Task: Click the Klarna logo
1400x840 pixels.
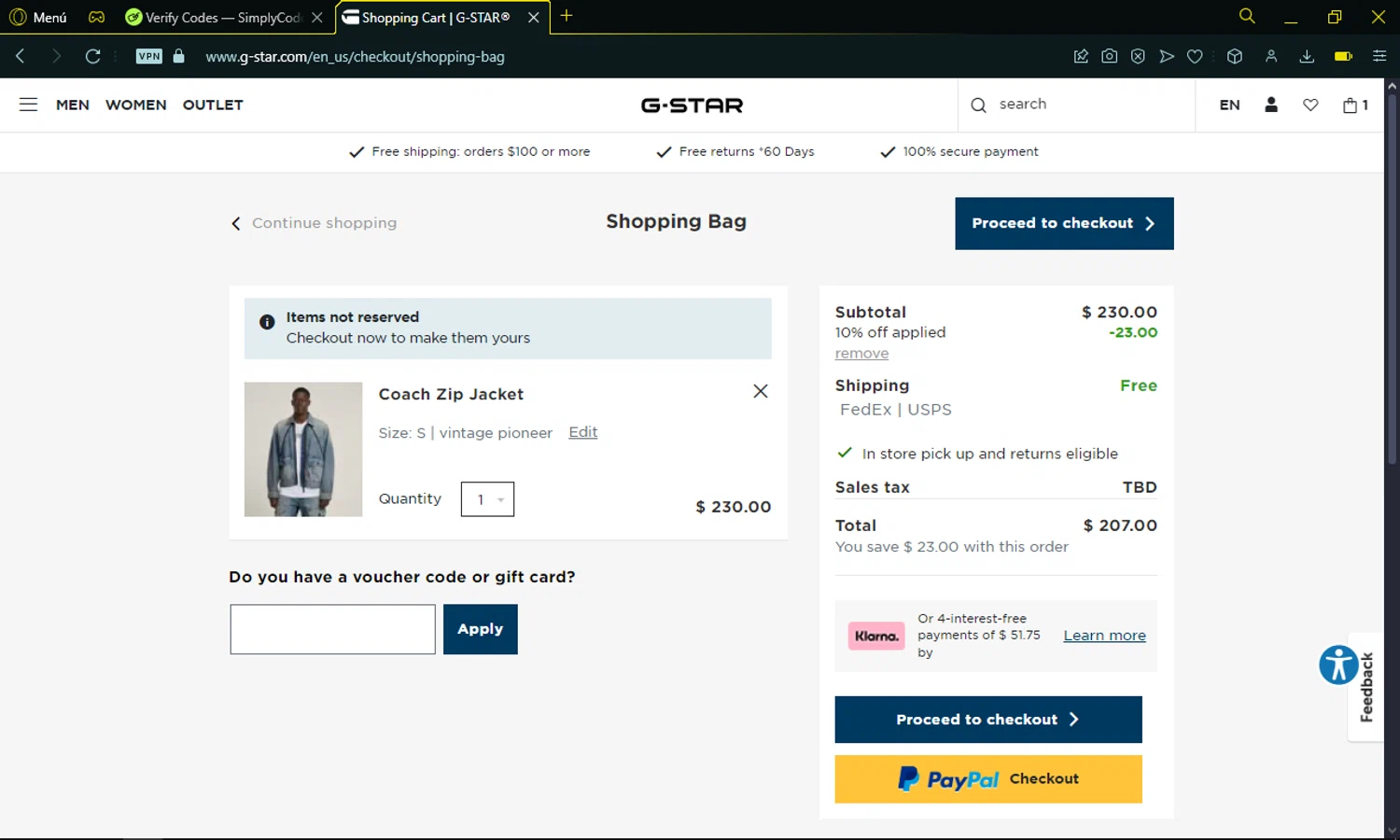Action: tap(876, 636)
